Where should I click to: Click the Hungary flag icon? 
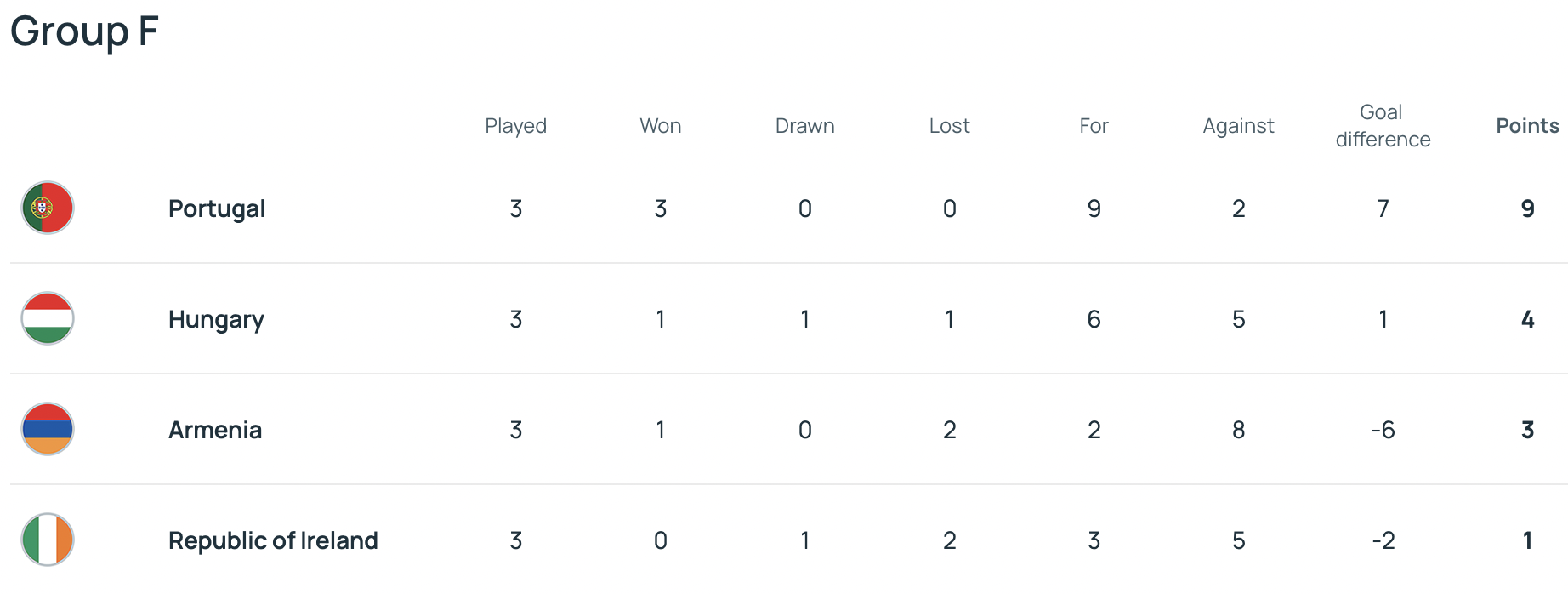pyautogui.click(x=48, y=318)
